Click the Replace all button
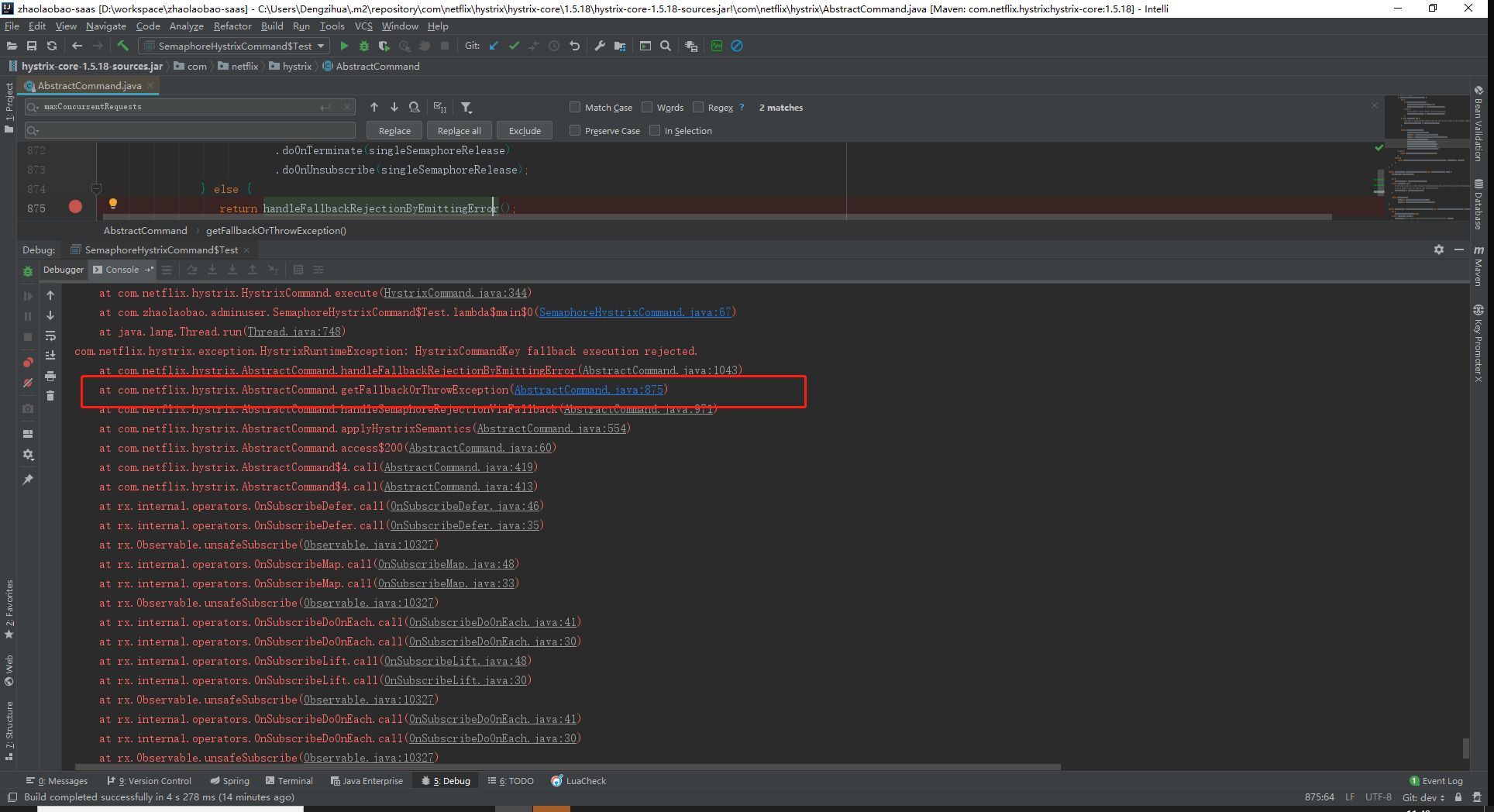Screen dimensions: 1494x812 459,130
